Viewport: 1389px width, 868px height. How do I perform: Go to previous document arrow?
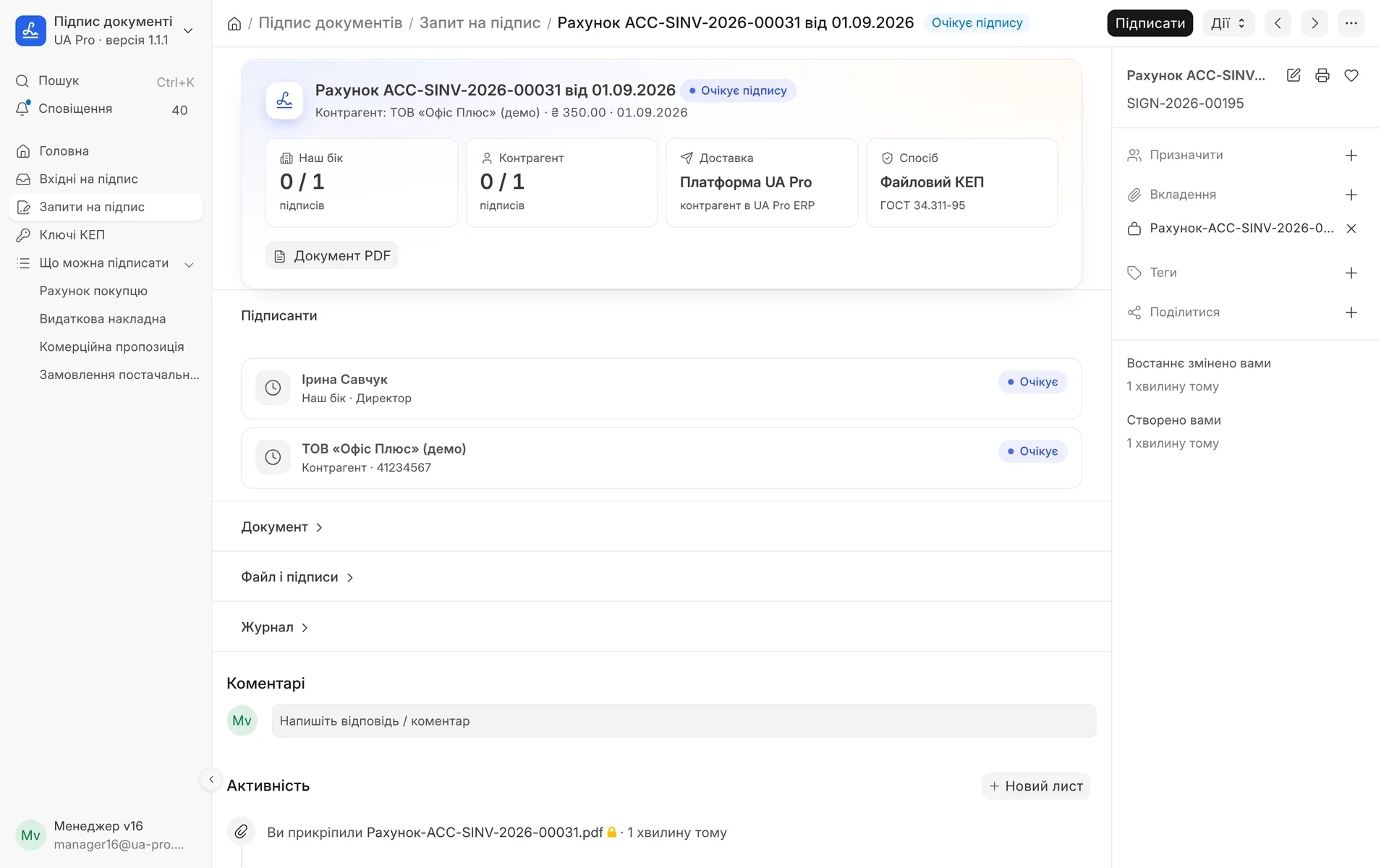pyautogui.click(x=1278, y=23)
